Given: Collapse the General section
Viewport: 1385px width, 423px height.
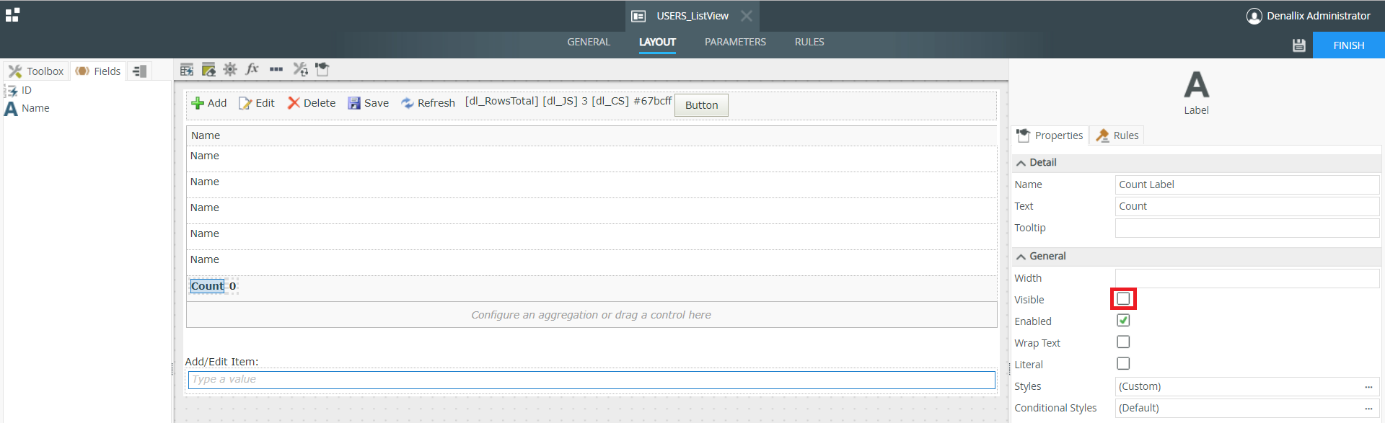Looking at the screenshot, I should [1020, 257].
